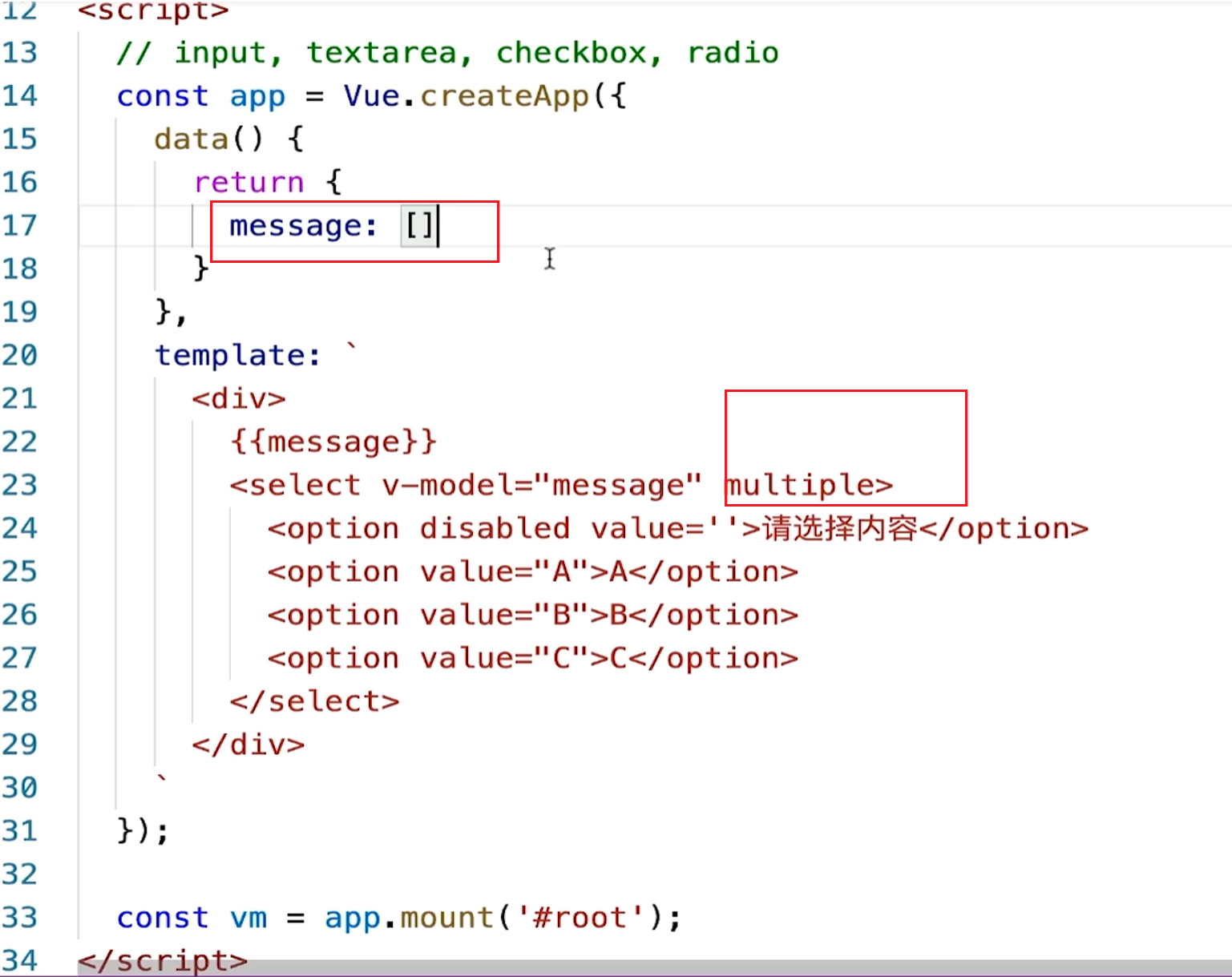Screen dimensions: 1232x977
Task: Click line number 28 in the gutter
Action: click(x=19, y=702)
